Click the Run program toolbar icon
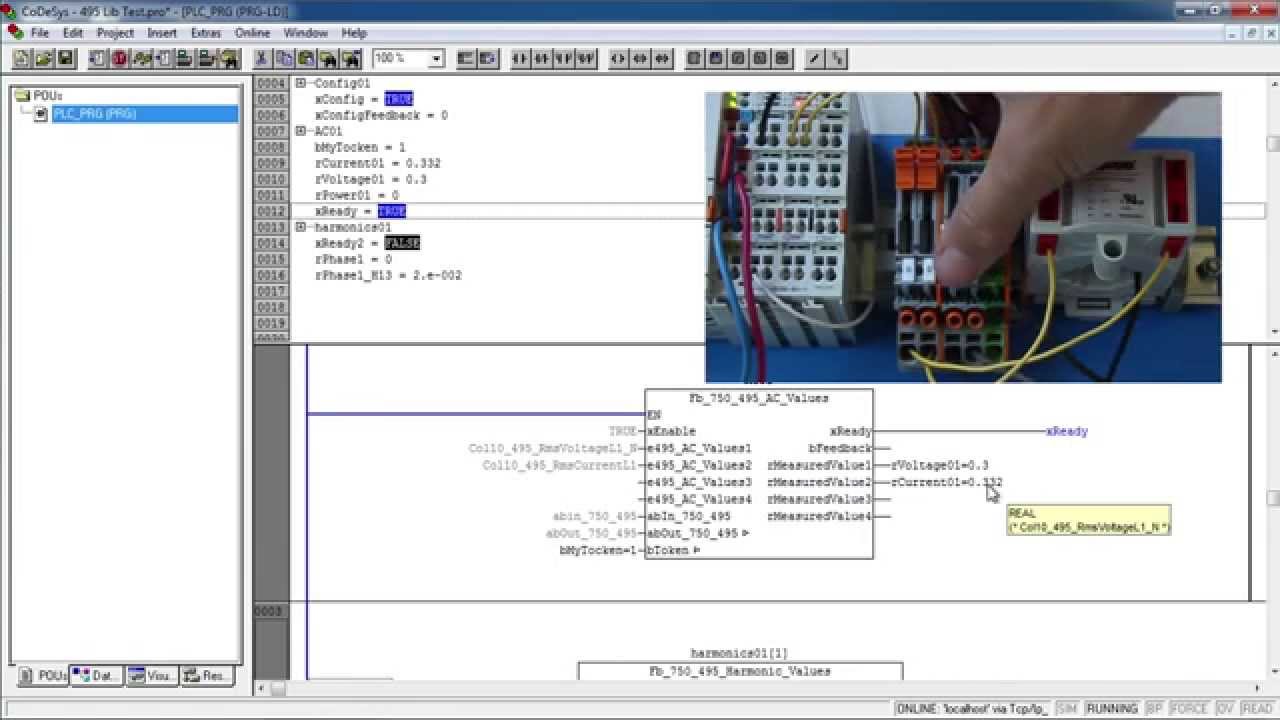 point(97,59)
